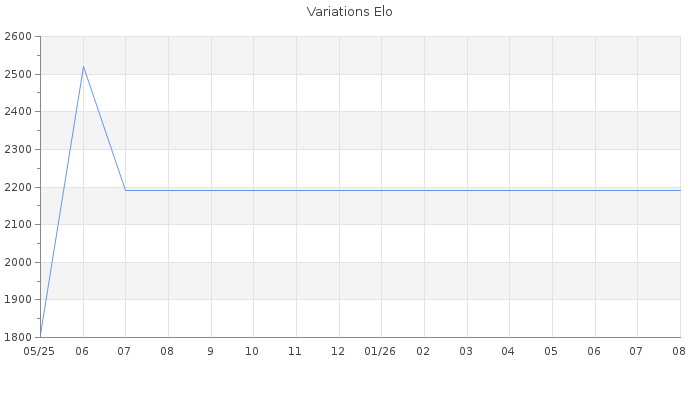
Task: Click the 2200 y-axis tick label
Action: pos(18,187)
